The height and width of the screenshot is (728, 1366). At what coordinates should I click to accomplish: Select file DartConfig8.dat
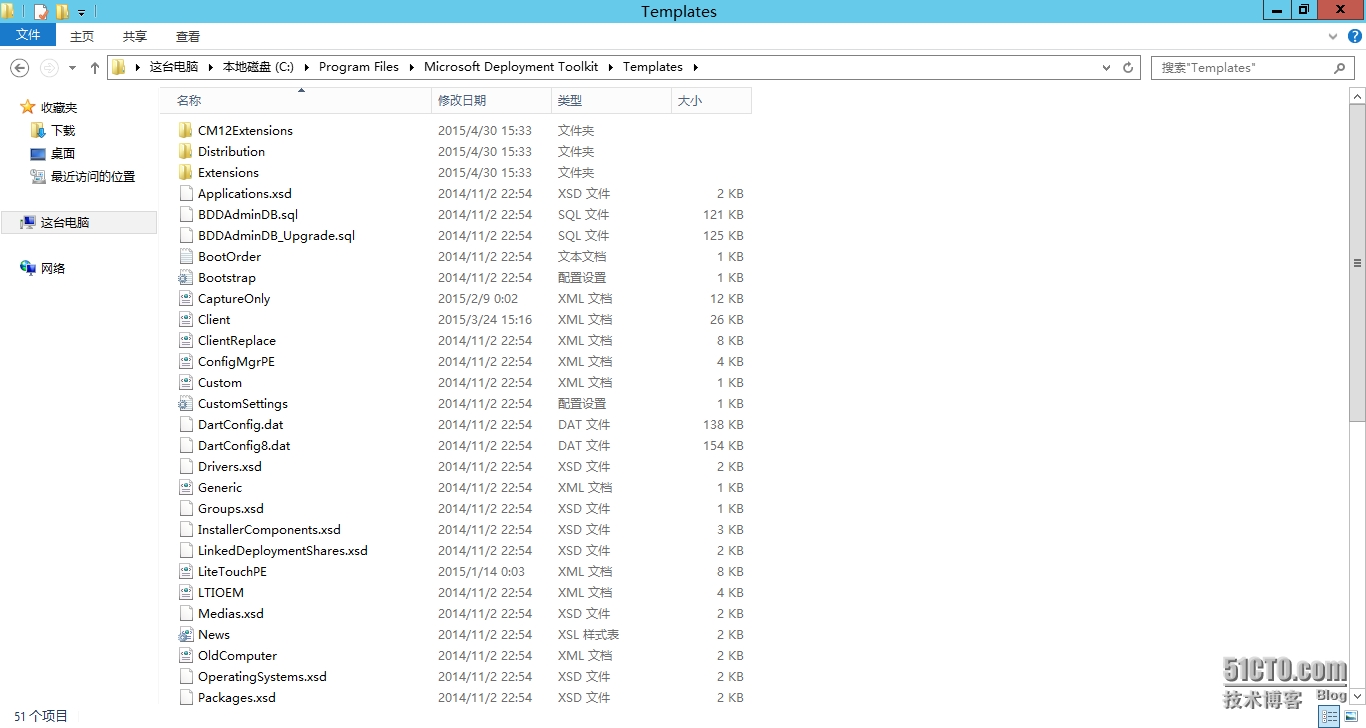coord(244,445)
